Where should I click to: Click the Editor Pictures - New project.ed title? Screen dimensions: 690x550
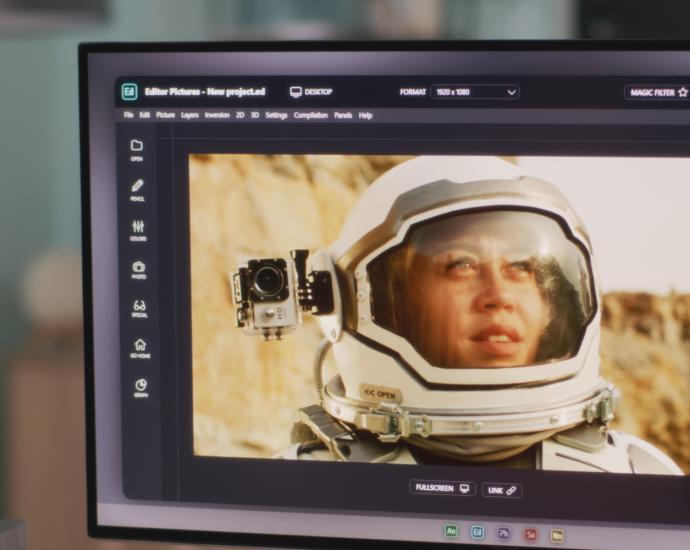[205, 92]
